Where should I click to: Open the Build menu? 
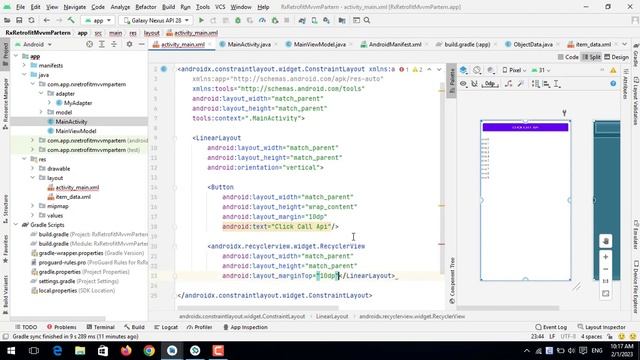[x=168, y=7]
